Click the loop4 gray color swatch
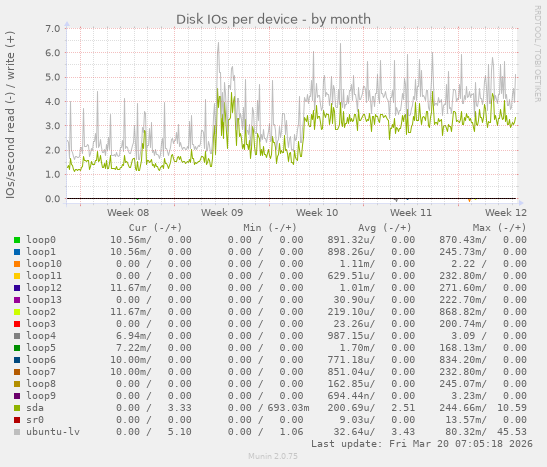Viewport: 547px width, 467px height. [x=17, y=336]
